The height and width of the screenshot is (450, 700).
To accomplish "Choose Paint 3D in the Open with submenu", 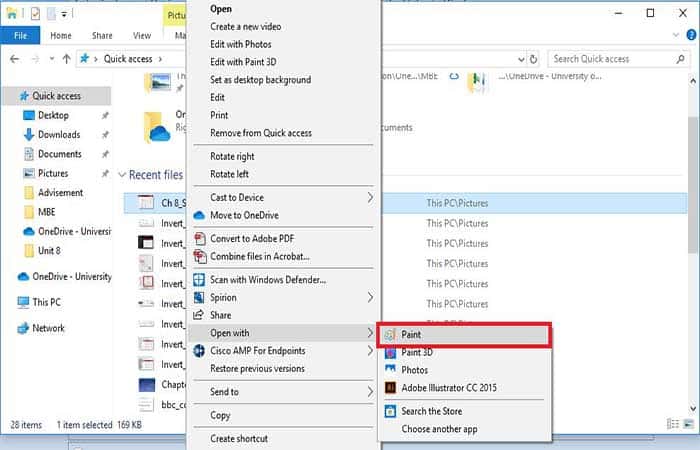I will click(x=417, y=352).
